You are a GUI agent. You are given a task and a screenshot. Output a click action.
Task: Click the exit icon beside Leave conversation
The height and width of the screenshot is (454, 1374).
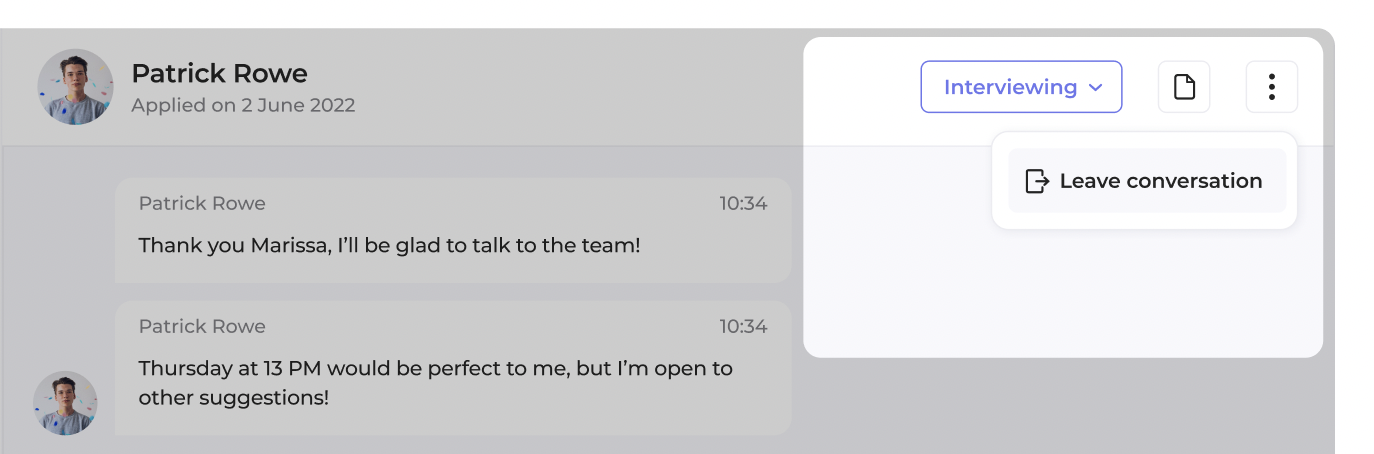1037,181
